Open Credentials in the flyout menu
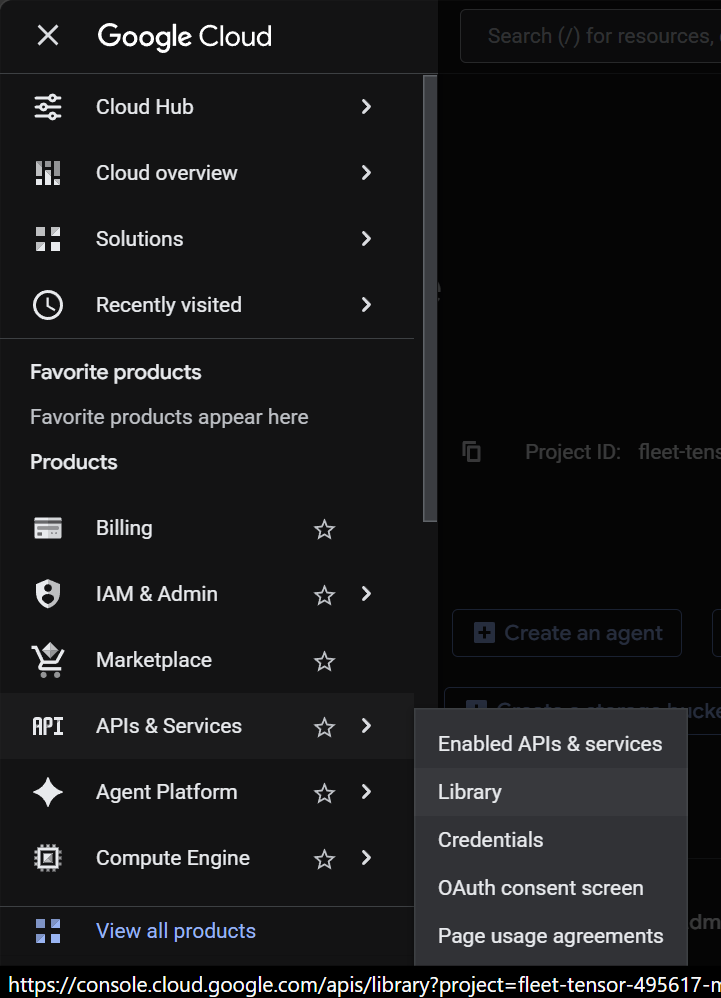Image resolution: width=721 pixels, height=998 pixels. coord(551,840)
